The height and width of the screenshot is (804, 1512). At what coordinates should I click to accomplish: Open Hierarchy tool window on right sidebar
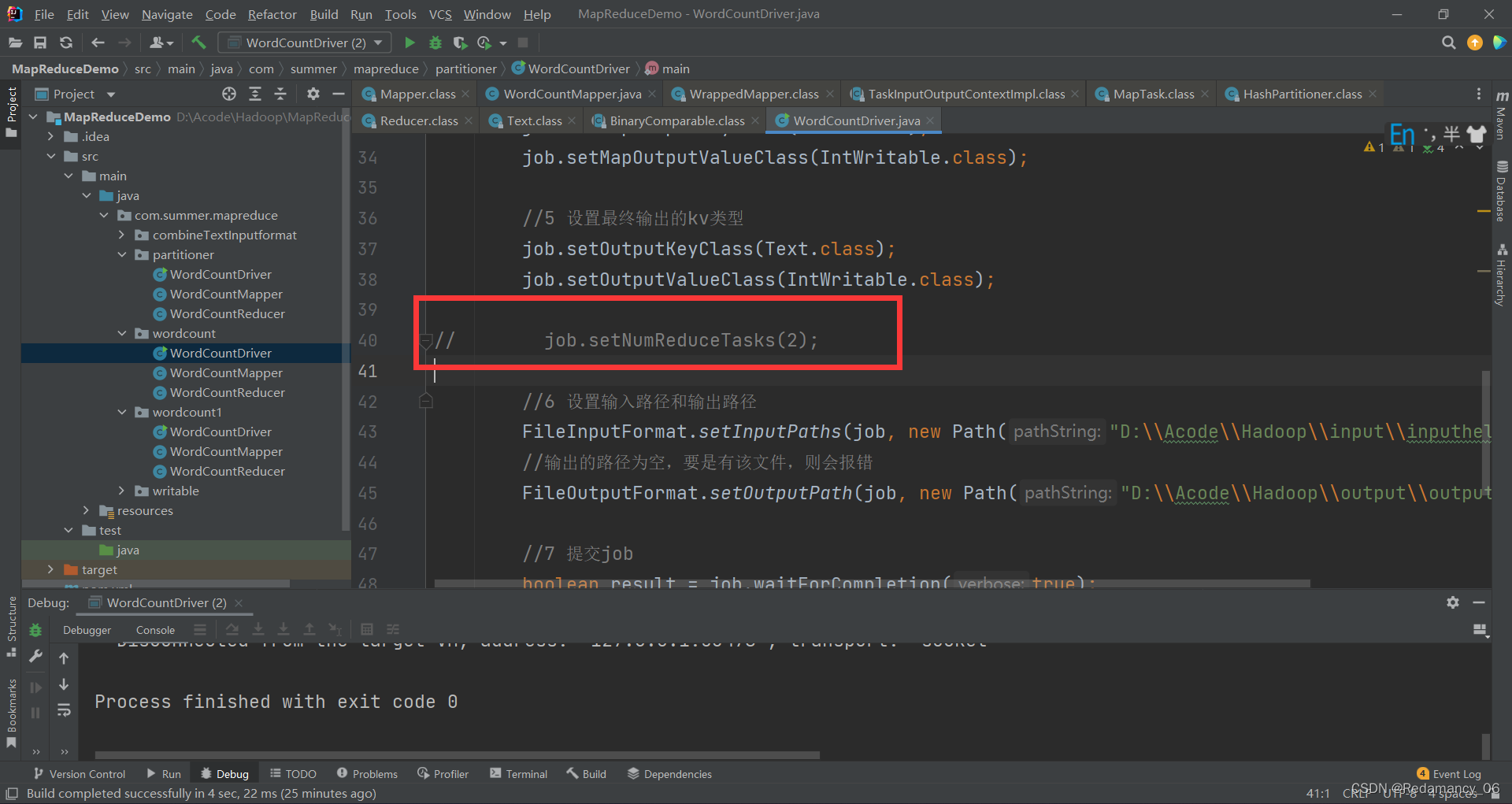click(x=1502, y=274)
